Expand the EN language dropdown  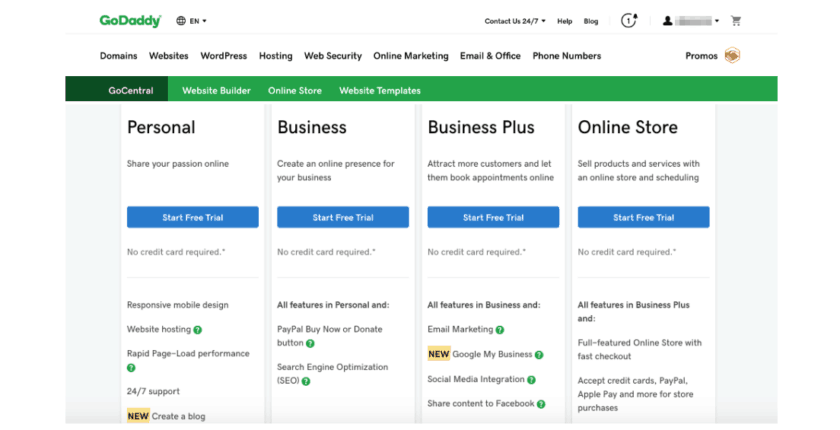coord(198,21)
